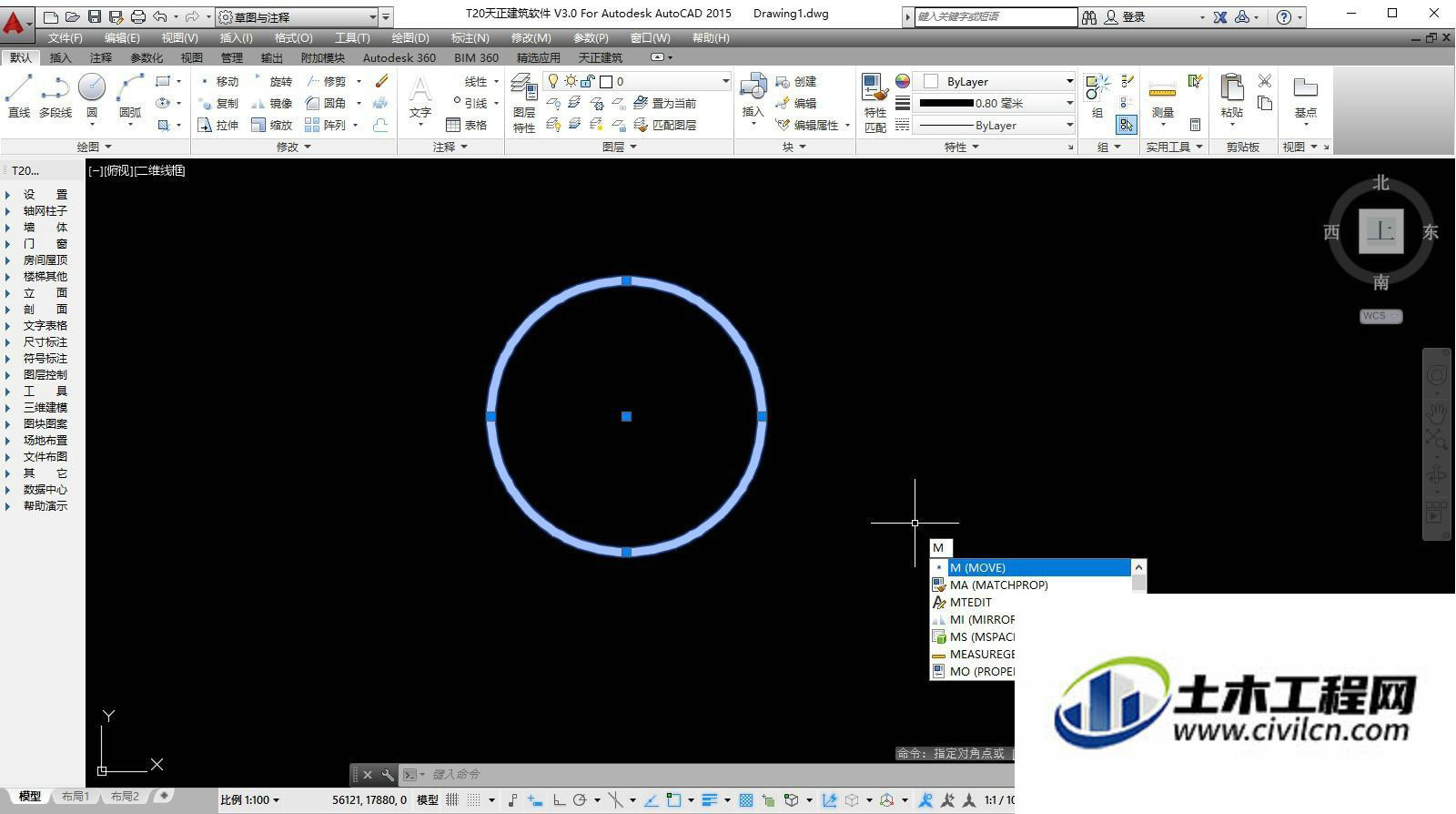Activate the Copy (复制) command
Viewport: 1456px width, 814px height.
pos(217,103)
